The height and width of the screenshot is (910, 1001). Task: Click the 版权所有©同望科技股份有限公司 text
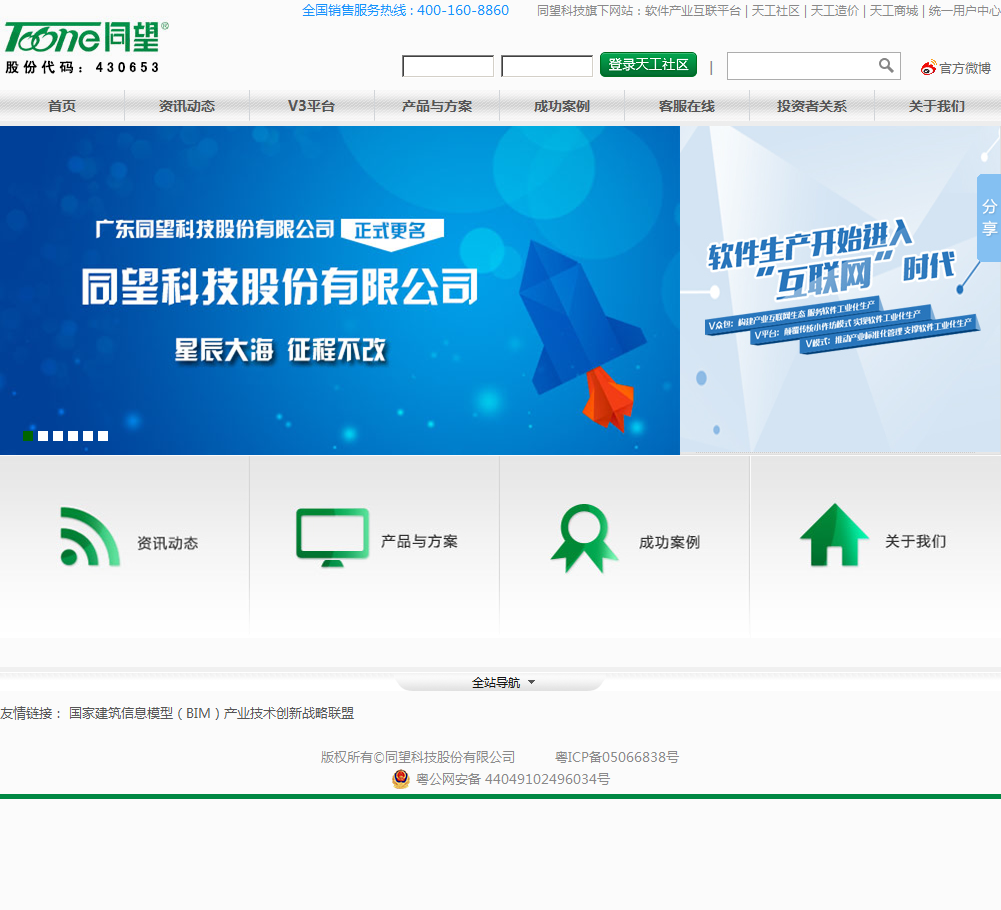418,757
